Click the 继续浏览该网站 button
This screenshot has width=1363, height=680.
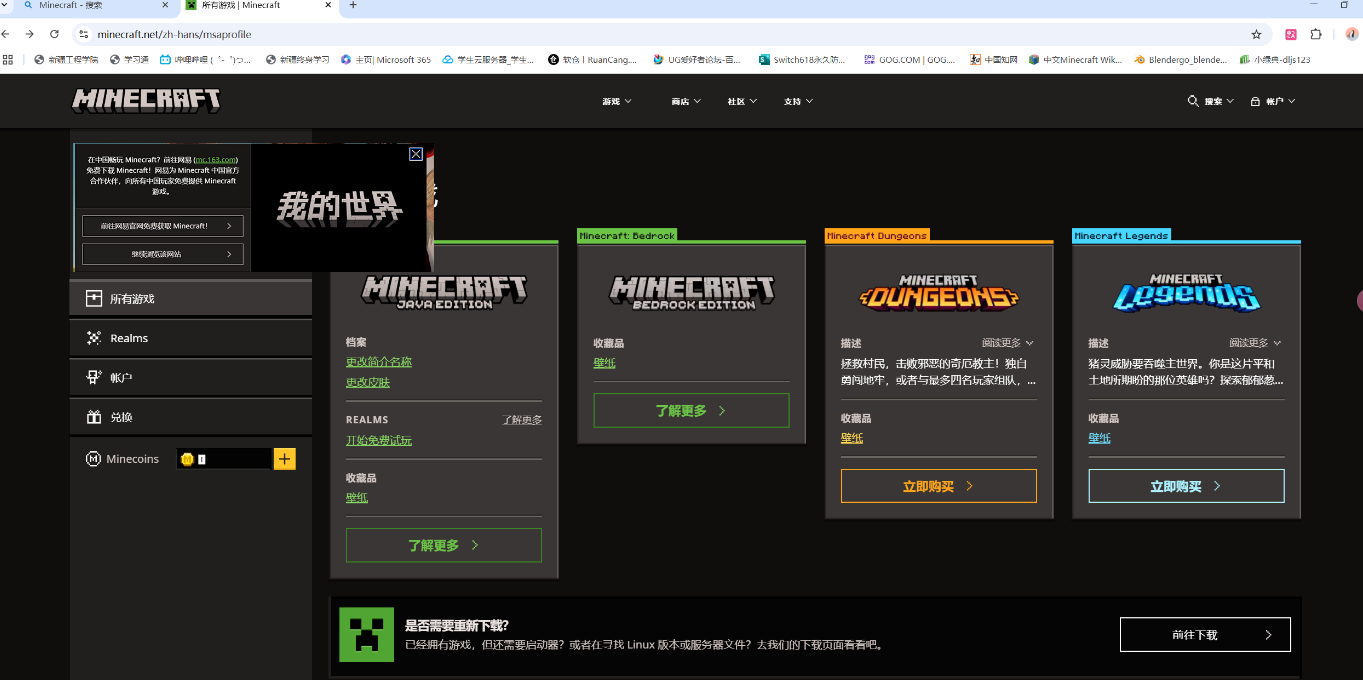163,254
